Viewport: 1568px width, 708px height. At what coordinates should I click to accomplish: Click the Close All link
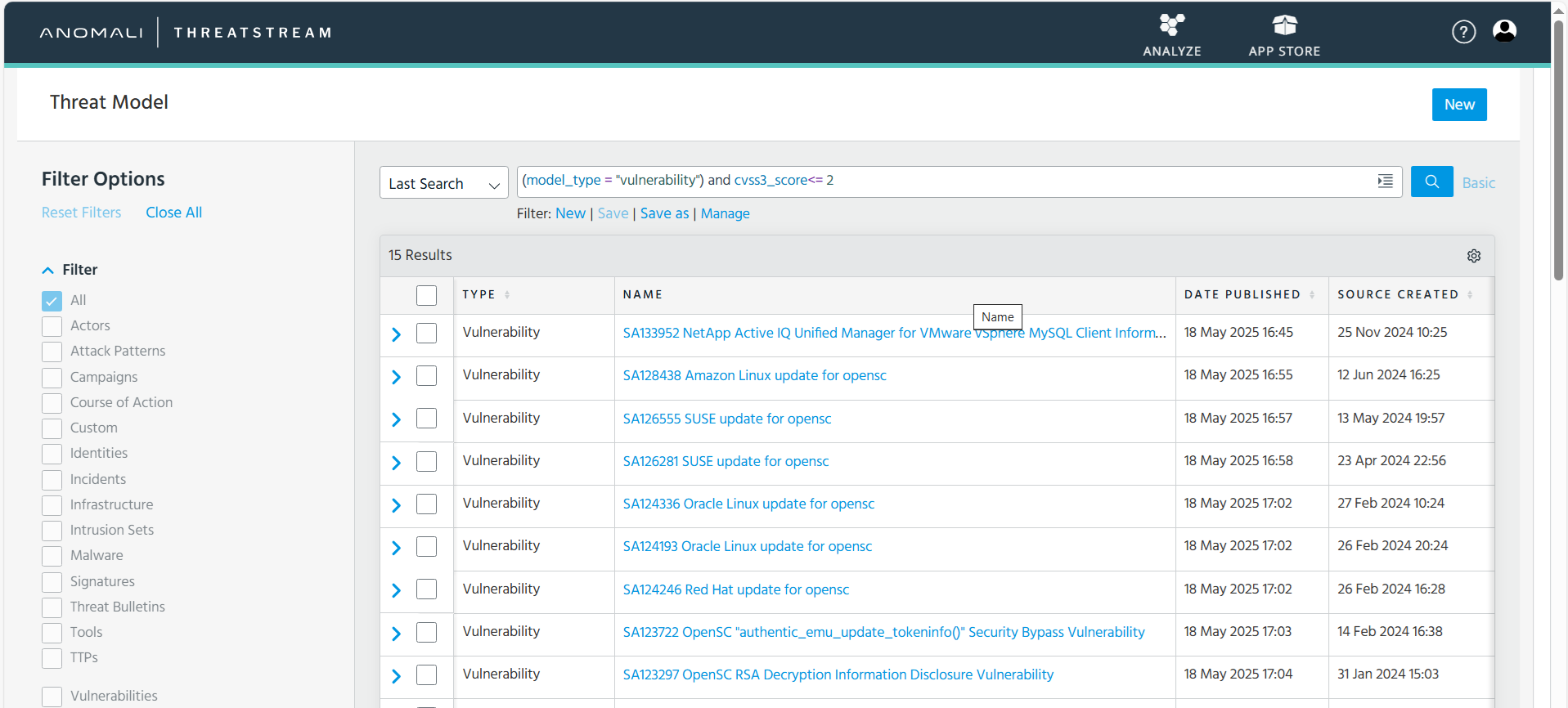(x=173, y=213)
